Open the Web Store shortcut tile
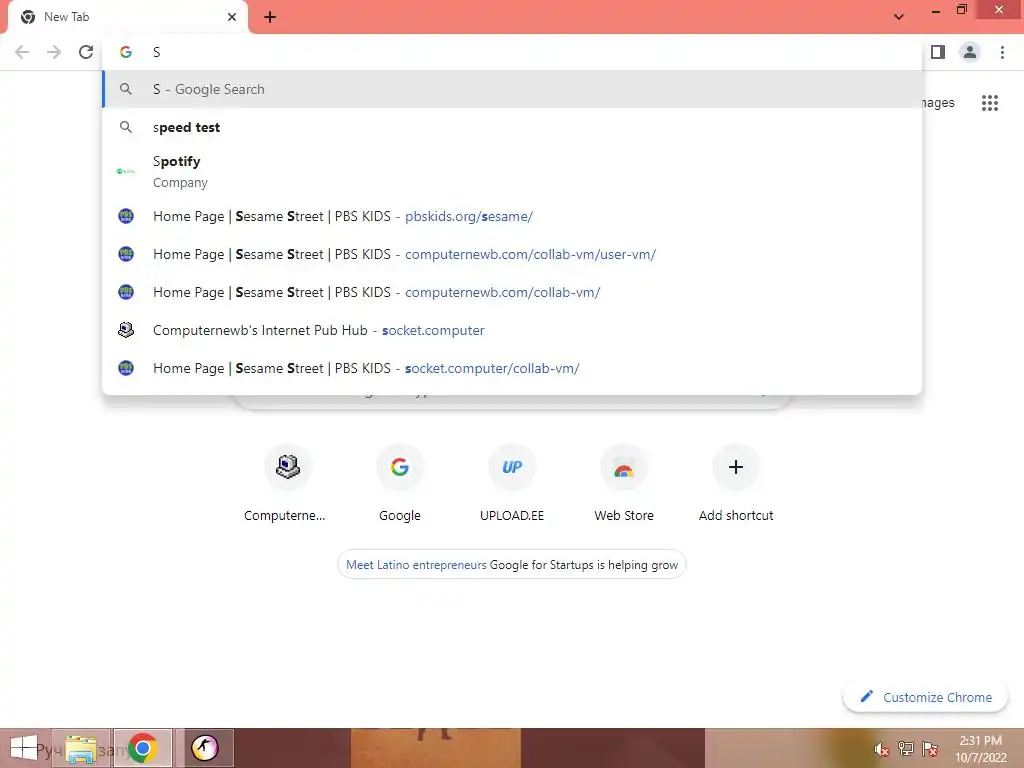The height and width of the screenshot is (768, 1024). tap(624, 484)
